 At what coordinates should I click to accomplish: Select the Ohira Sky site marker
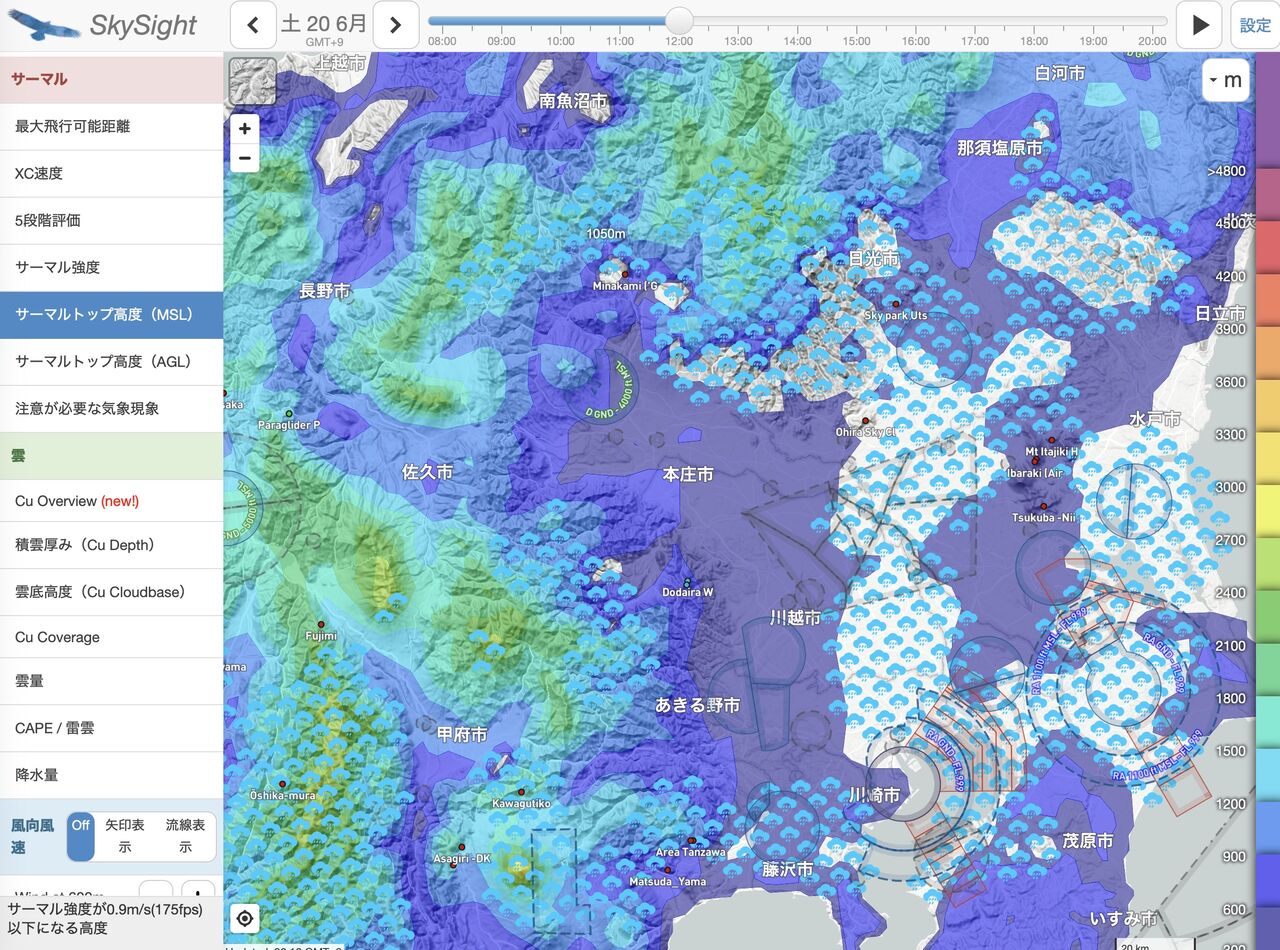click(x=864, y=421)
